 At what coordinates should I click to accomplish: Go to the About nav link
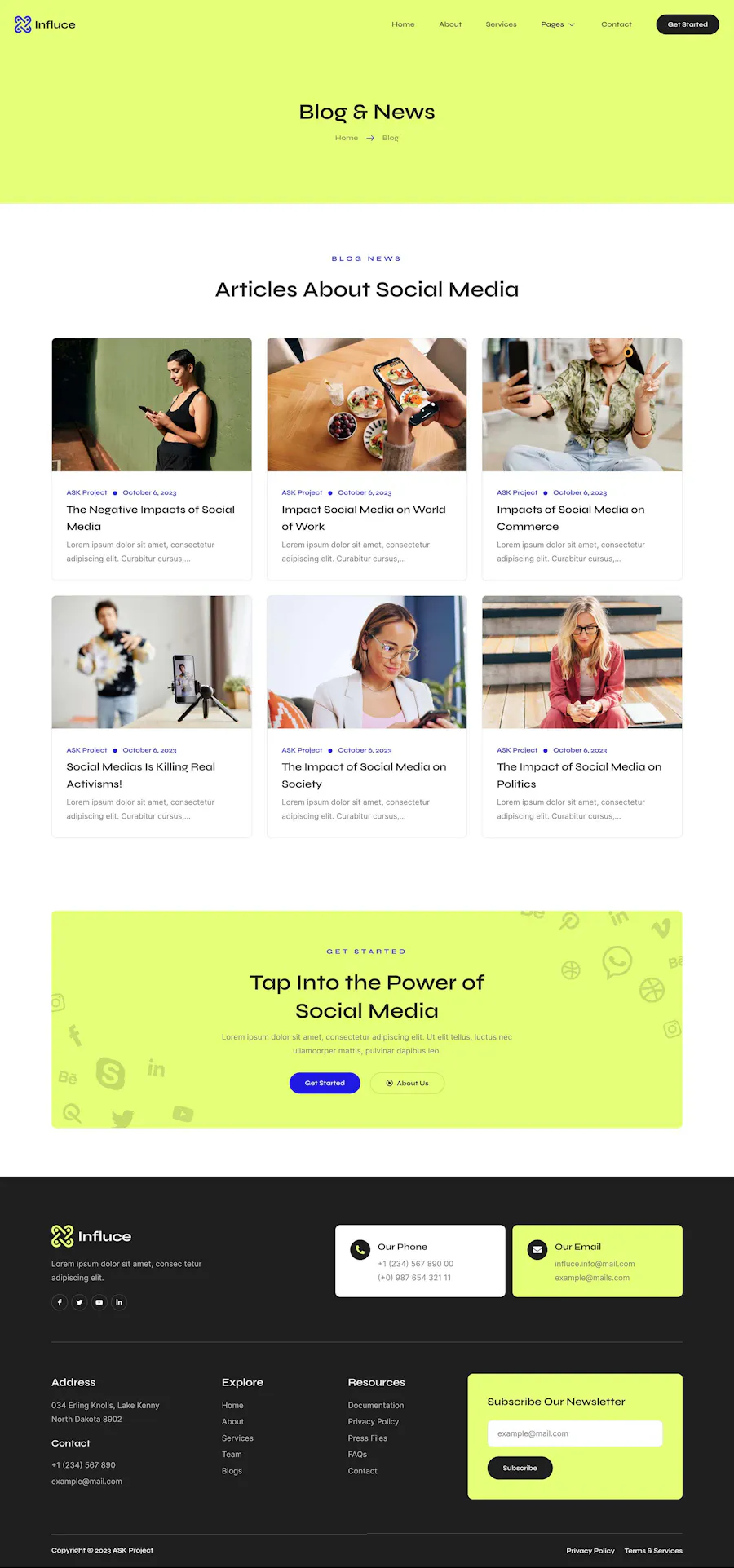[x=450, y=24]
